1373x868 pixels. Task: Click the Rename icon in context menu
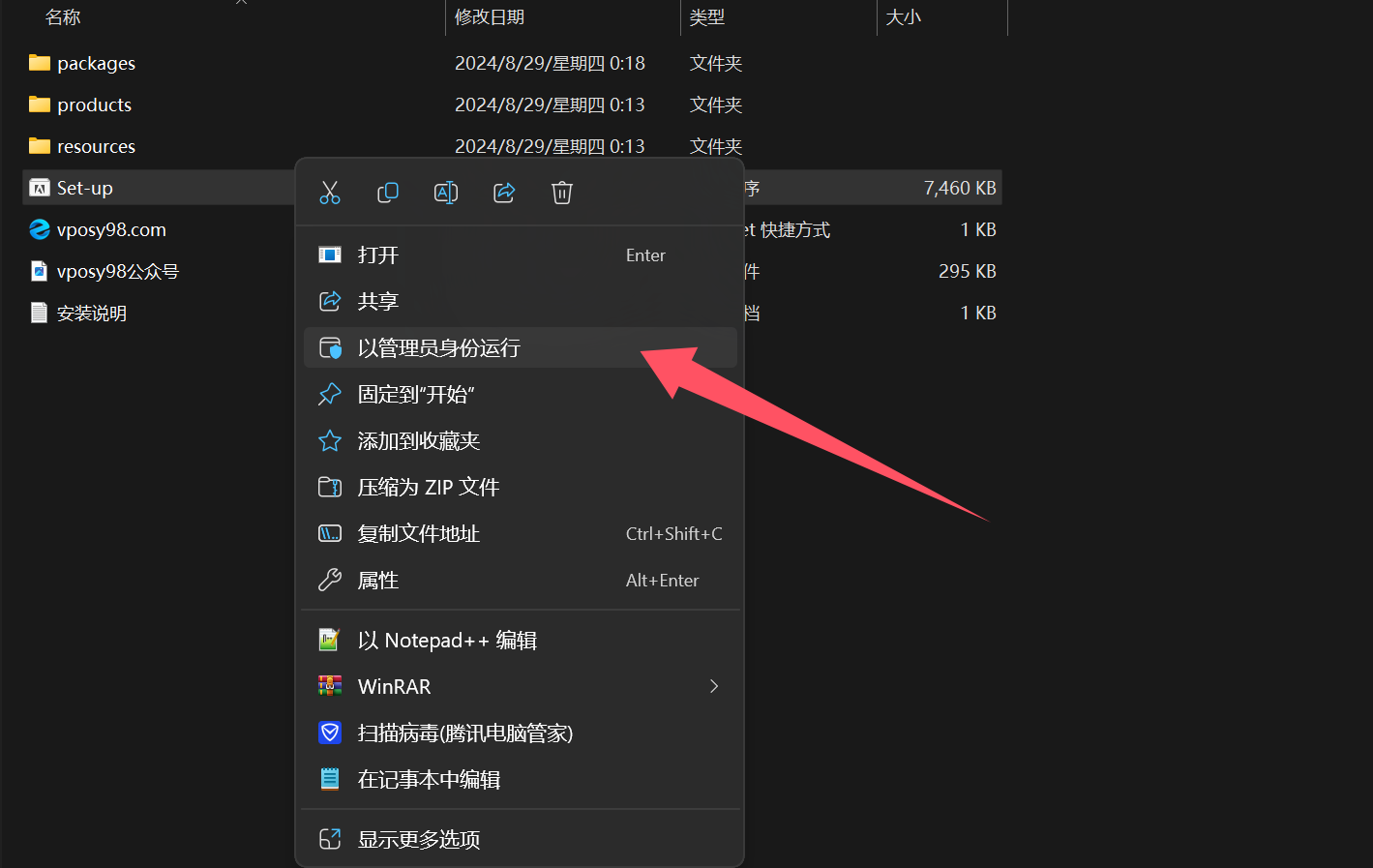[x=446, y=193]
